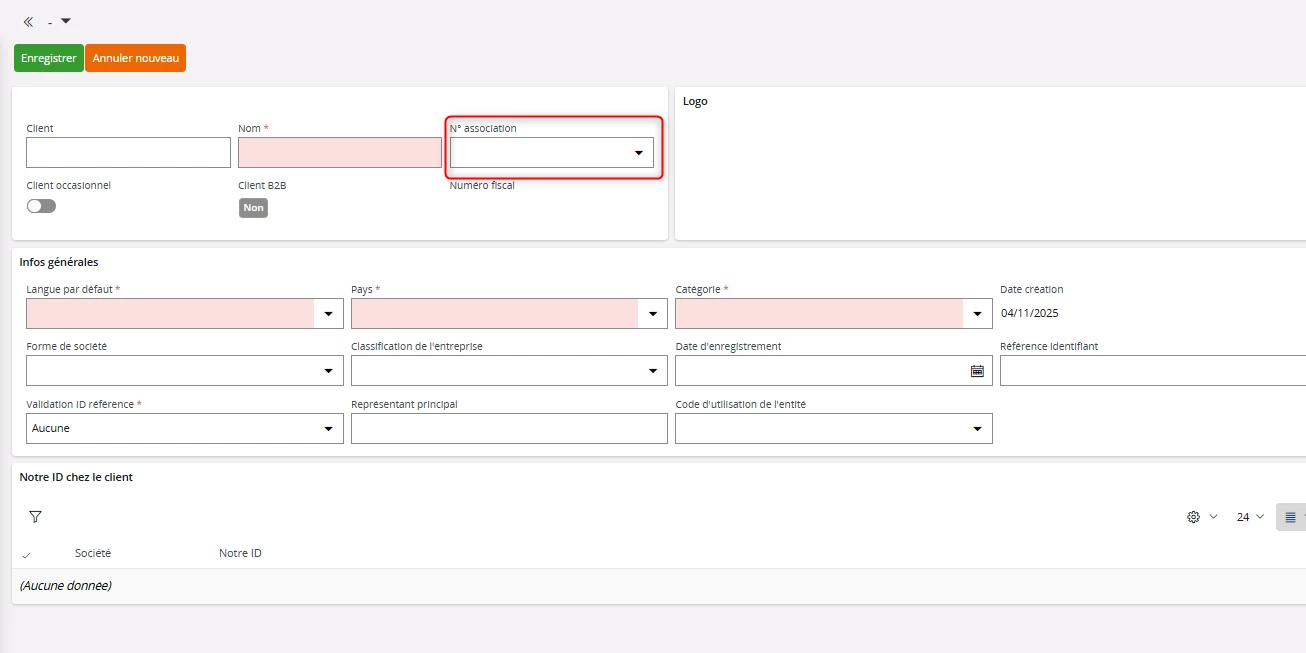This screenshot has height=653, width=1306.
Task: Click the double-chevron back icon
Action: tap(28, 21)
